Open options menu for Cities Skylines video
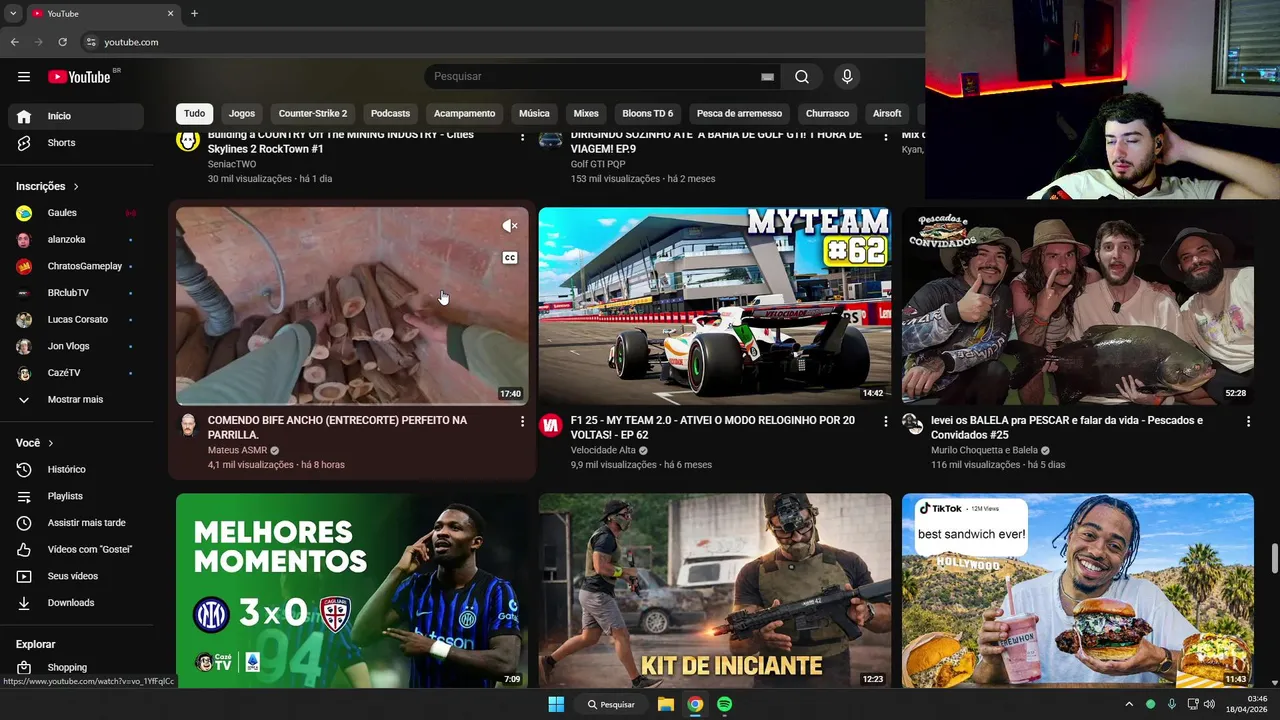 click(522, 137)
